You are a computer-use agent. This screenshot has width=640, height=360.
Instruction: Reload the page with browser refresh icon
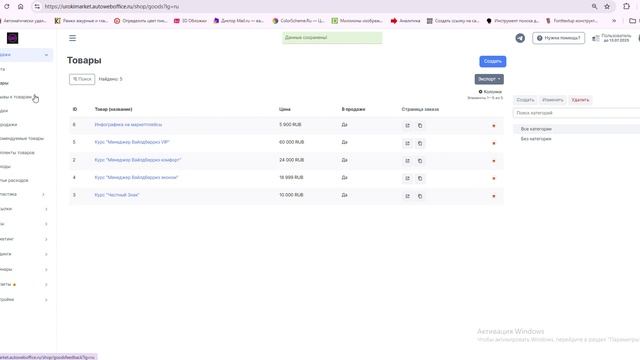click(7, 7)
